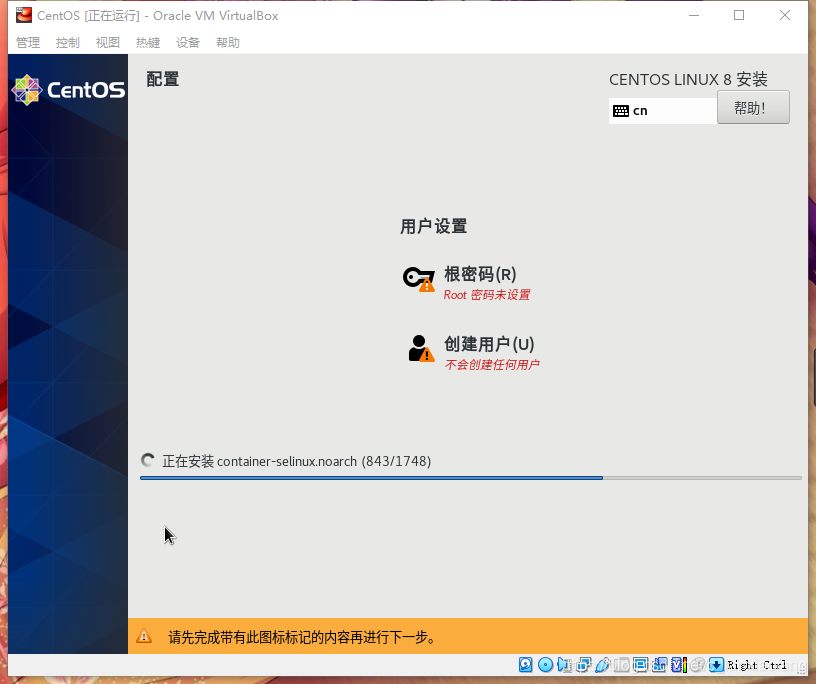The height and width of the screenshot is (684, 816).
Task: Click the 'container-selinux.noarch (843/1748)' status text
Action: (324, 461)
